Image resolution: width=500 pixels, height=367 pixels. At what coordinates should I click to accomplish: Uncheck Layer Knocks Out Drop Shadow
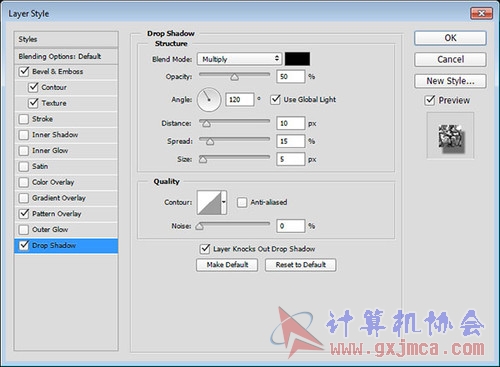(205, 249)
